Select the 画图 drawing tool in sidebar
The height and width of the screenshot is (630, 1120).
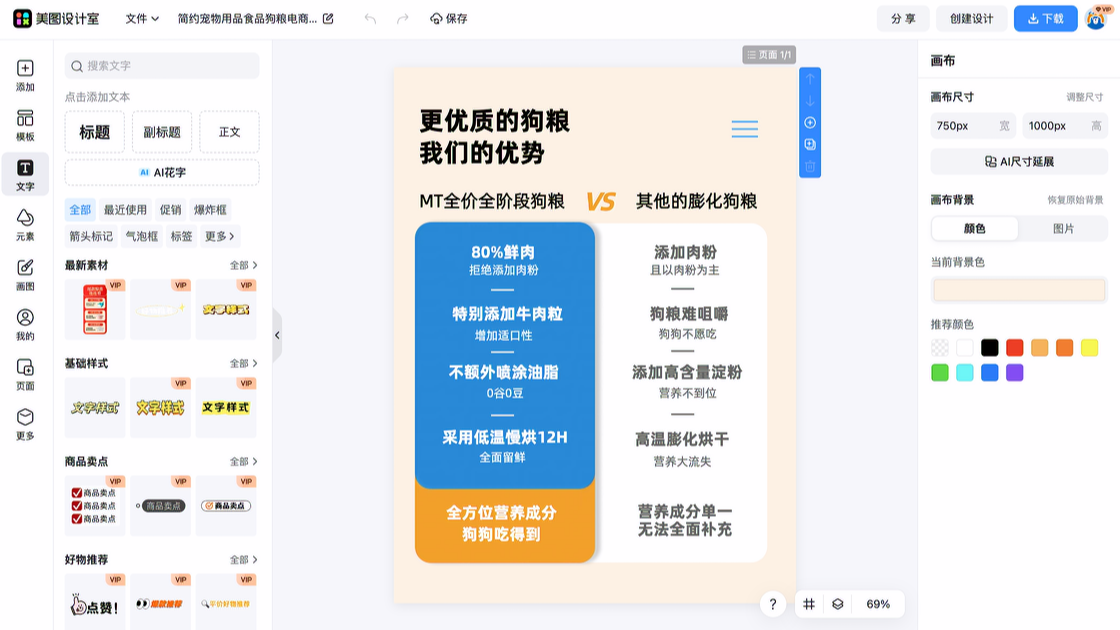pos(25,275)
